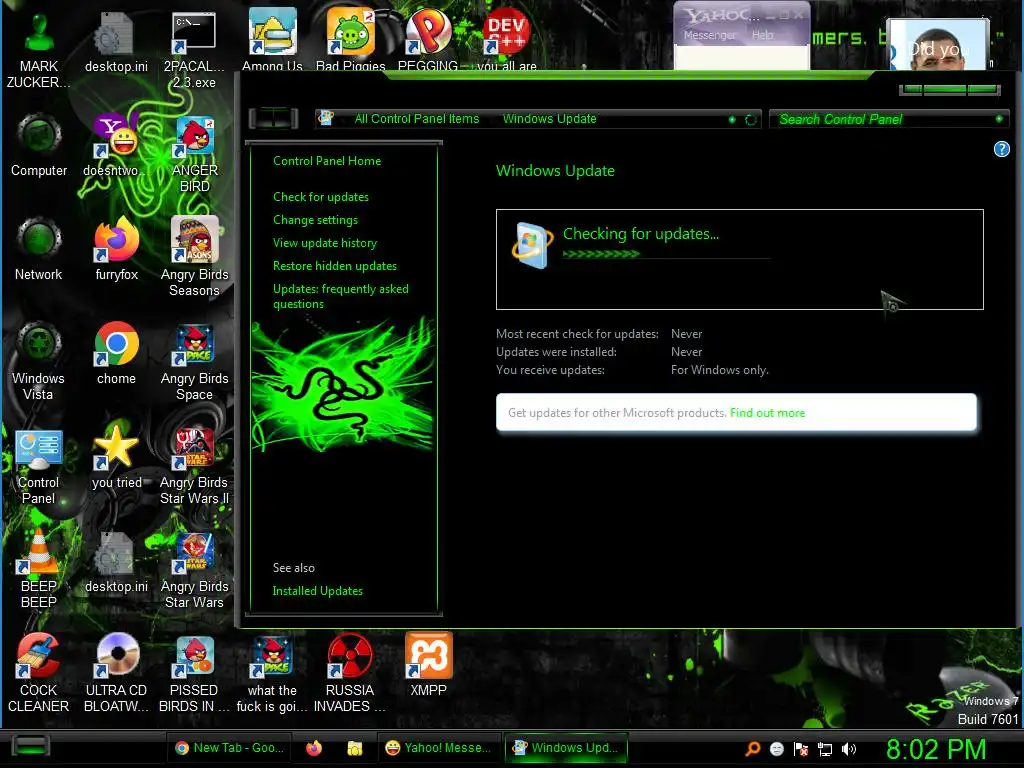Screen dimensions: 1024x768
Task: Open the folder icon in the taskbar
Action: click(x=355, y=748)
